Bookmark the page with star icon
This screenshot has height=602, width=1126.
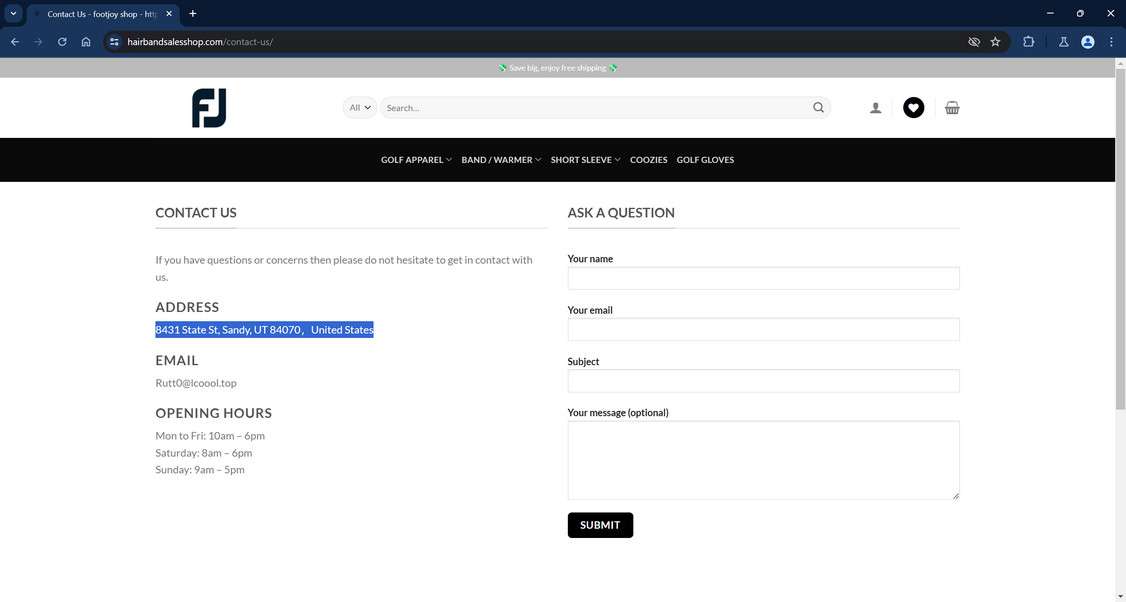[x=995, y=42]
